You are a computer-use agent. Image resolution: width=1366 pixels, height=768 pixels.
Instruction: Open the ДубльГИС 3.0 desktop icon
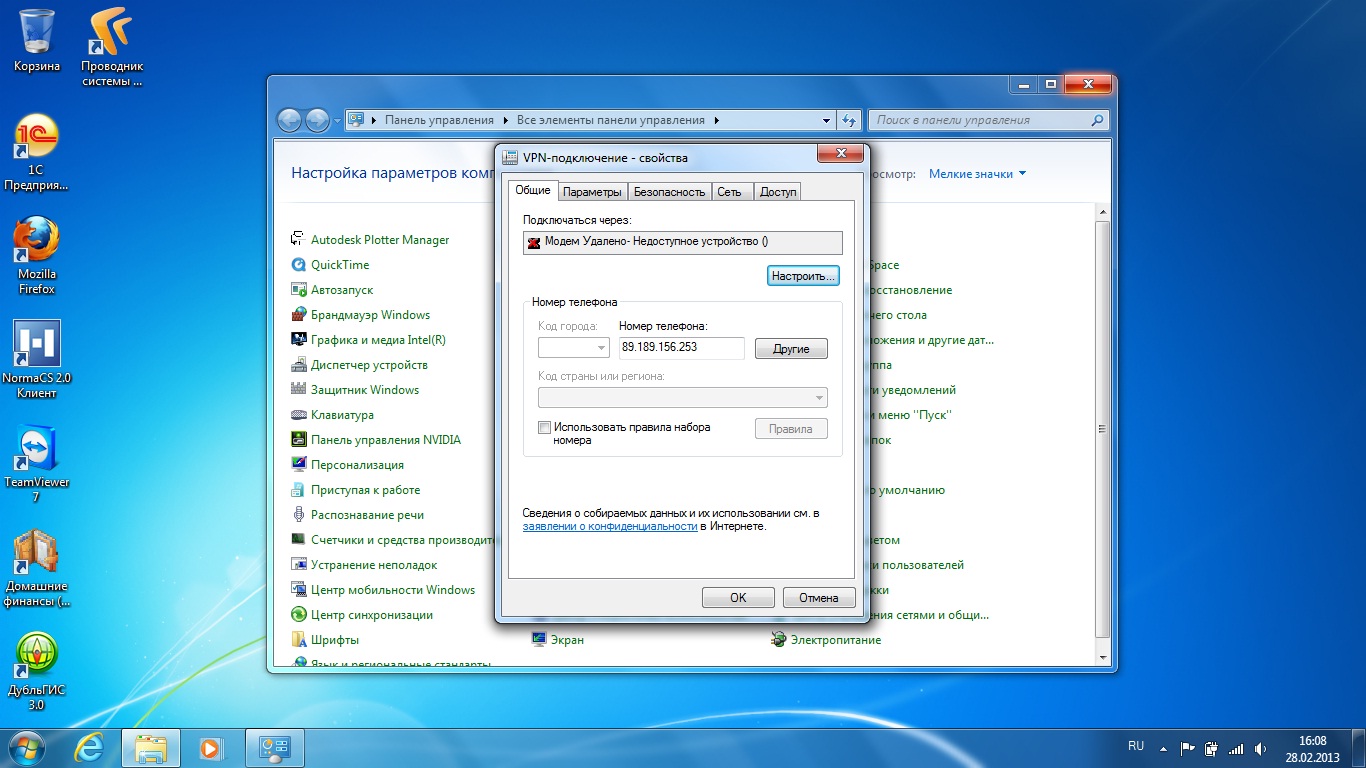point(37,659)
